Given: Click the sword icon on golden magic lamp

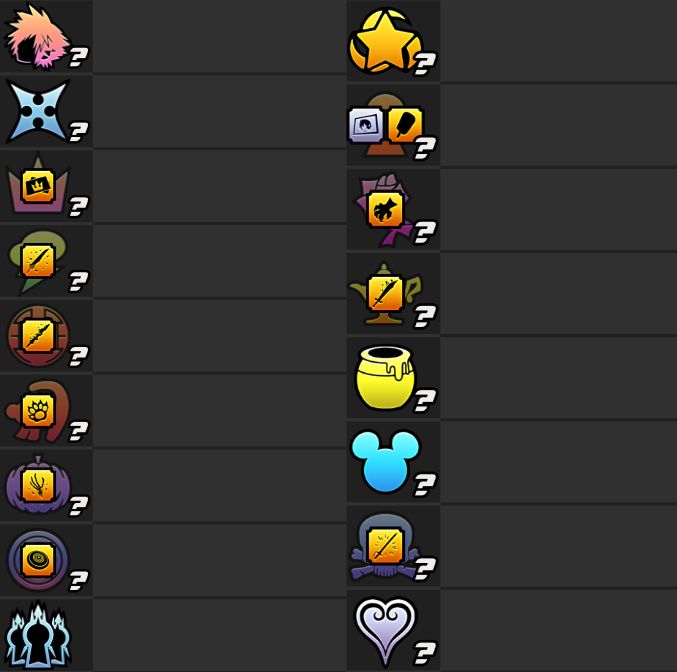Looking at the screenshot, I should pos(386,294).
